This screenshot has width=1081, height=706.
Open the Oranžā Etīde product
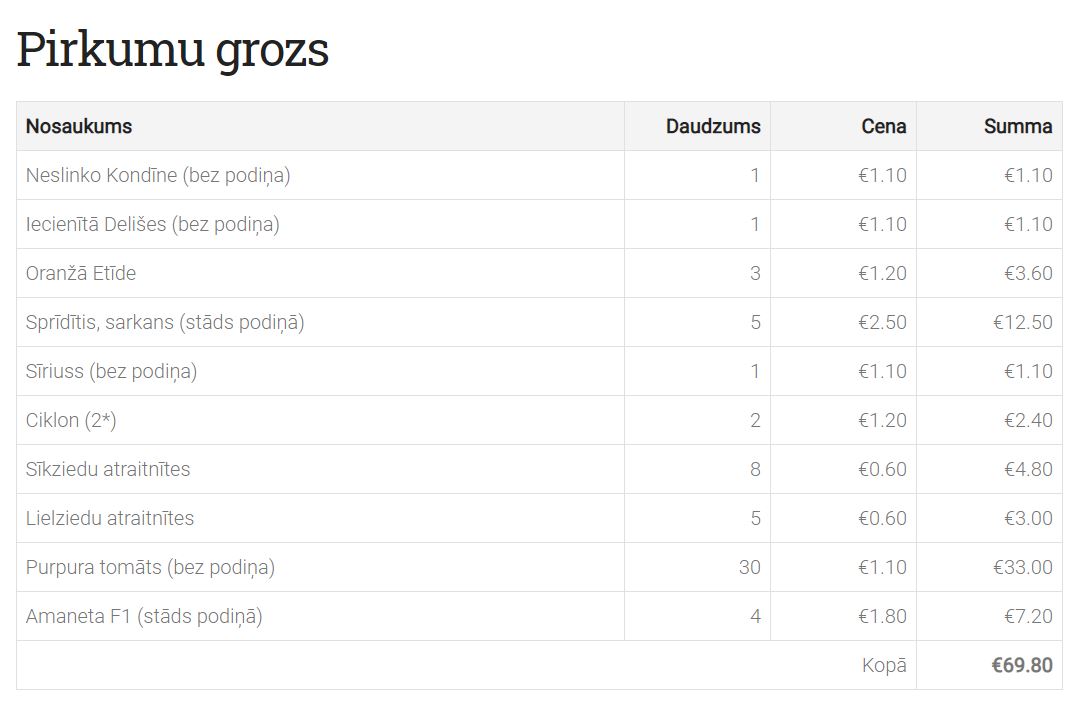(x=81, y=273)
